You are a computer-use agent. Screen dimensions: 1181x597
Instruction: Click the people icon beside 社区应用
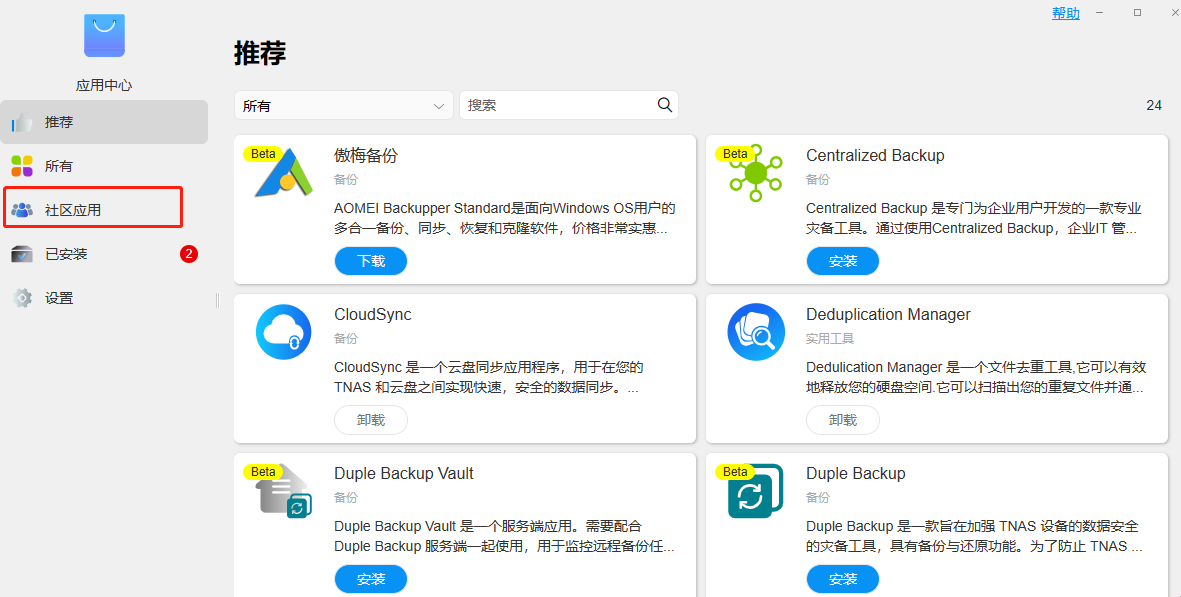(x=22, y=210)
